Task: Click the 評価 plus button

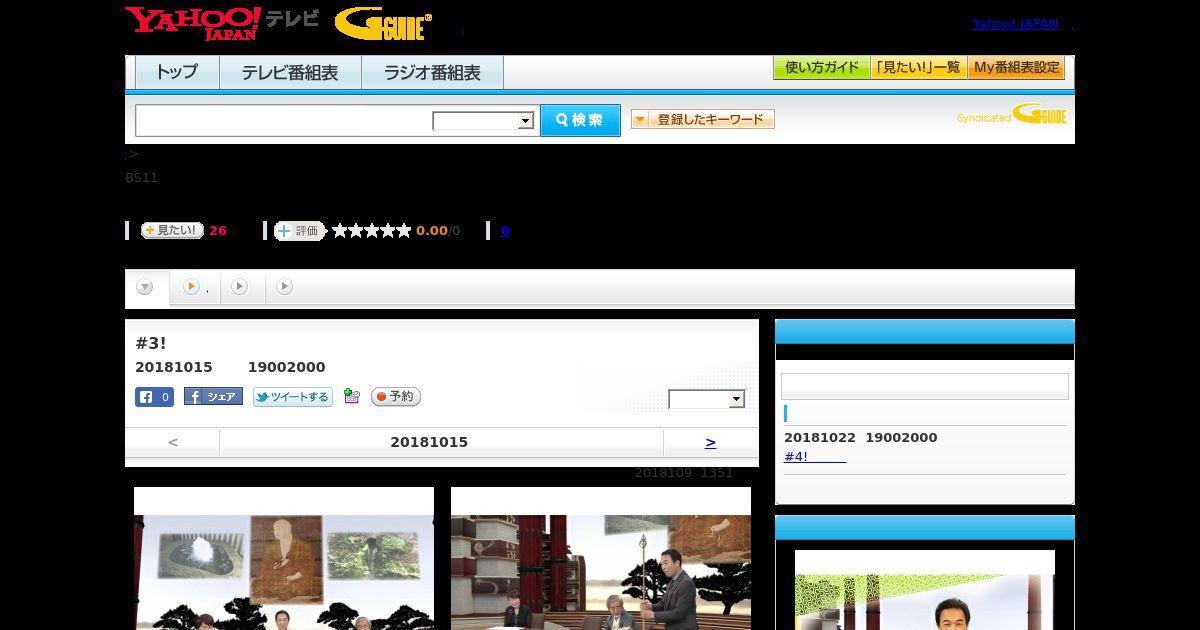Action: [300, 231]
